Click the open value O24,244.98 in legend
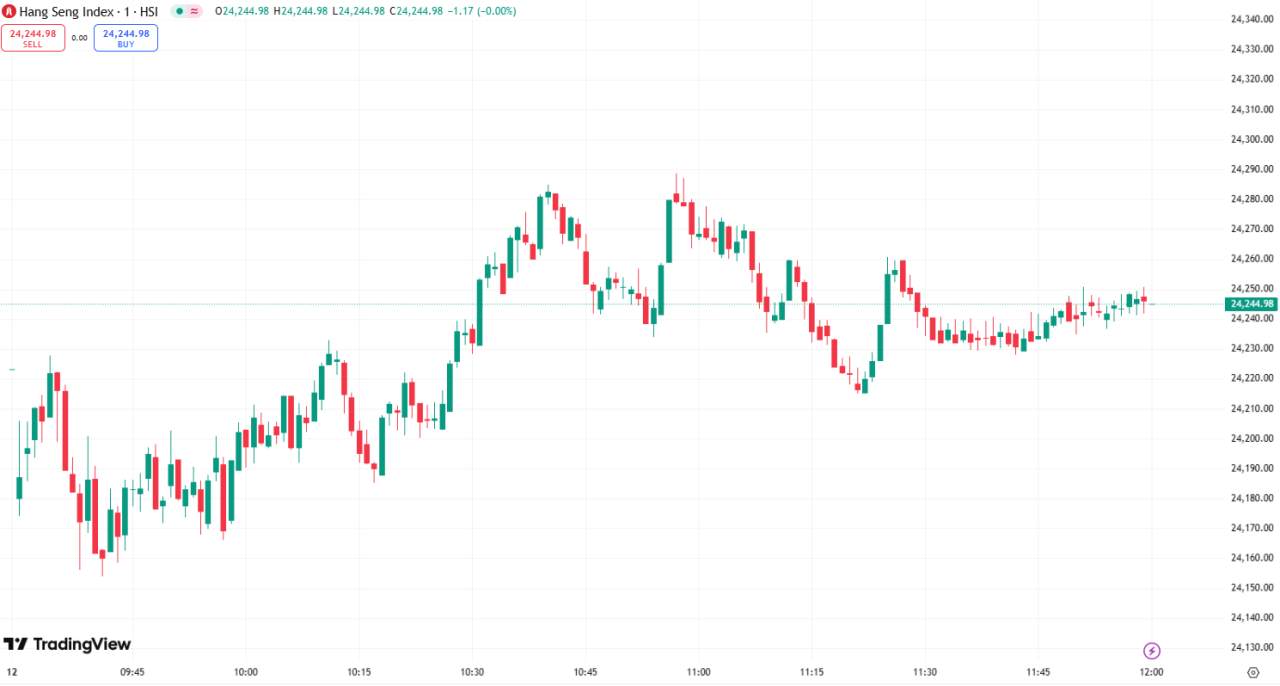The height and width of the screenshot is (686, 1280). point(243,11)
